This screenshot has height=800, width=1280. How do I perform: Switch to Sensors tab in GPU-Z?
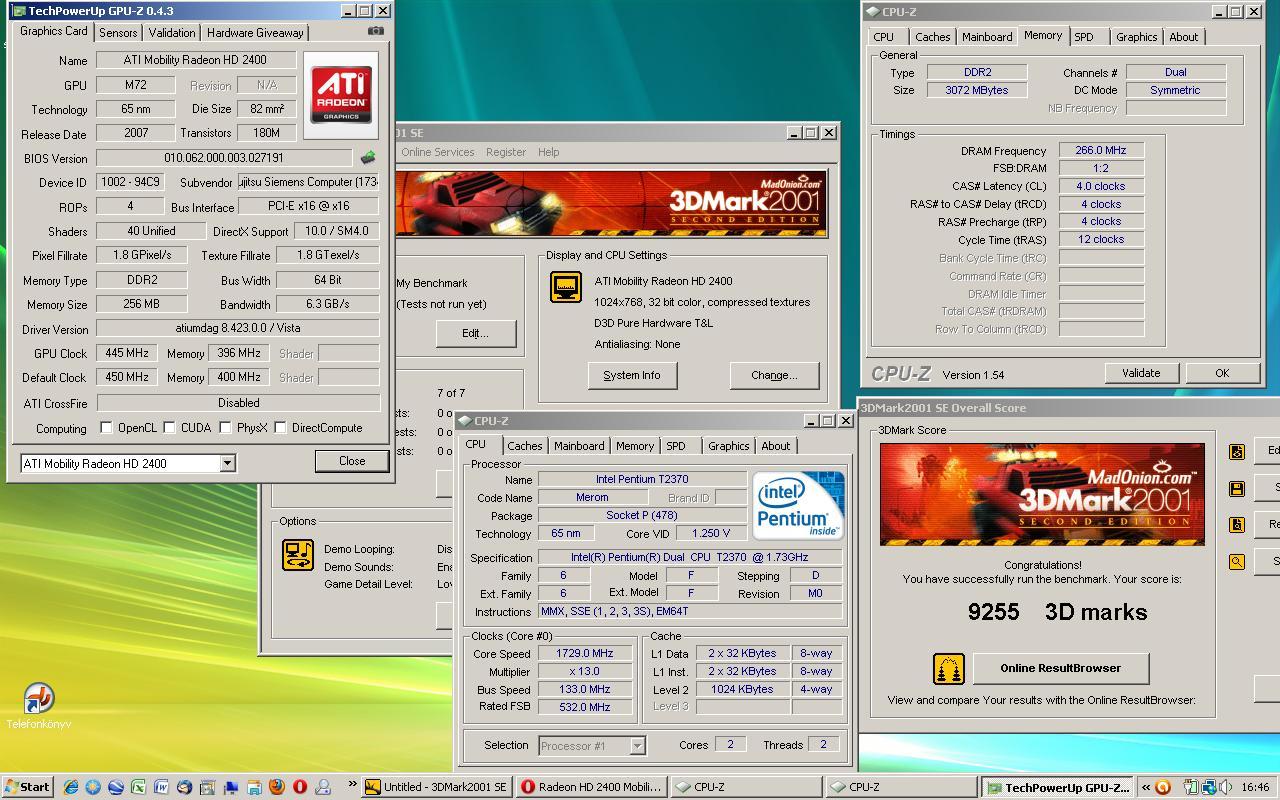(x=118, y=33)
